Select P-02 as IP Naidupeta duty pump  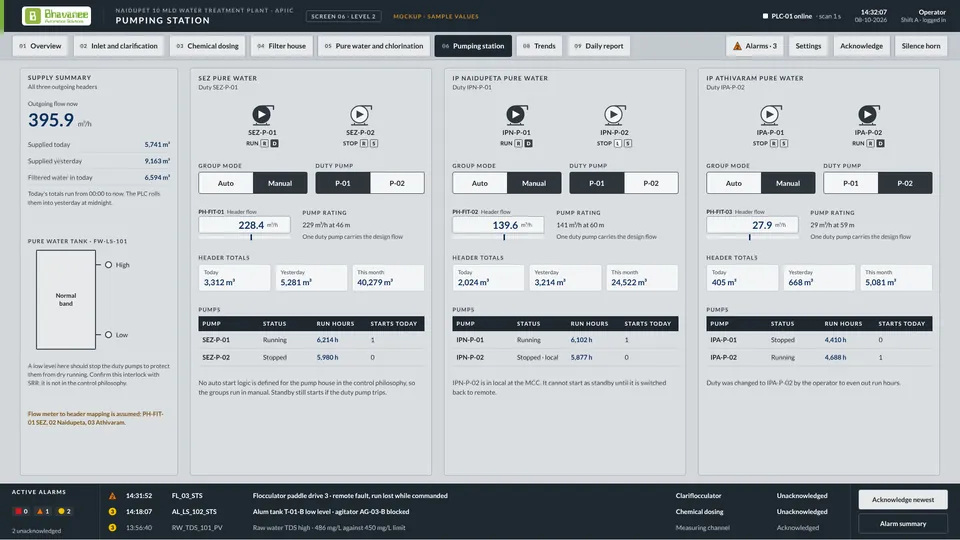(651, 183)
